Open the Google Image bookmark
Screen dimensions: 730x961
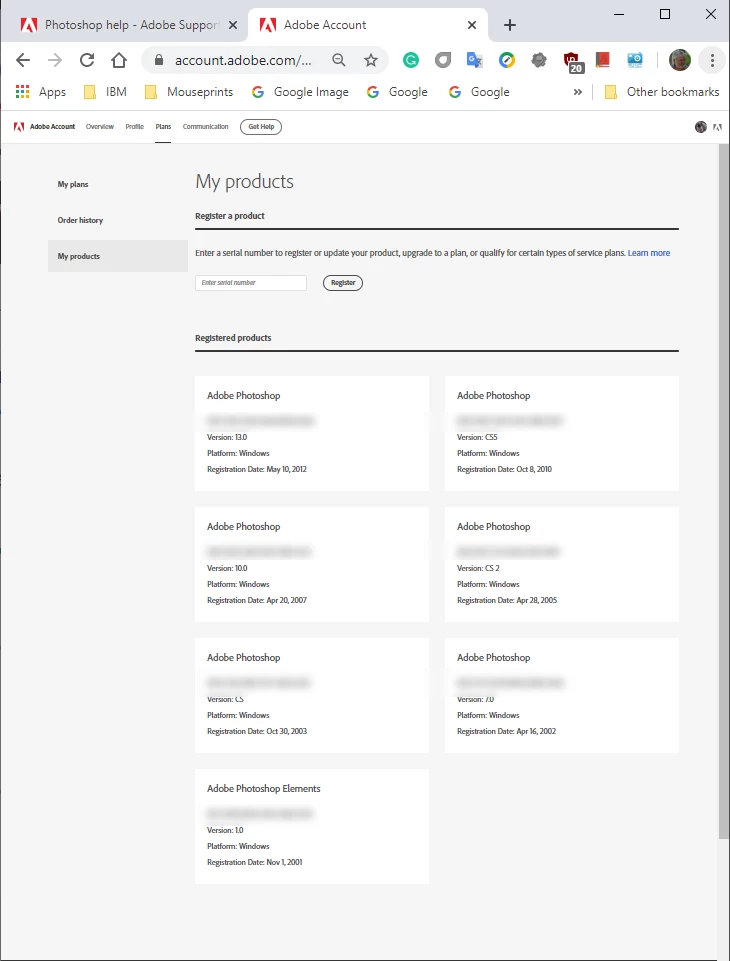click(x=300, y=92)
